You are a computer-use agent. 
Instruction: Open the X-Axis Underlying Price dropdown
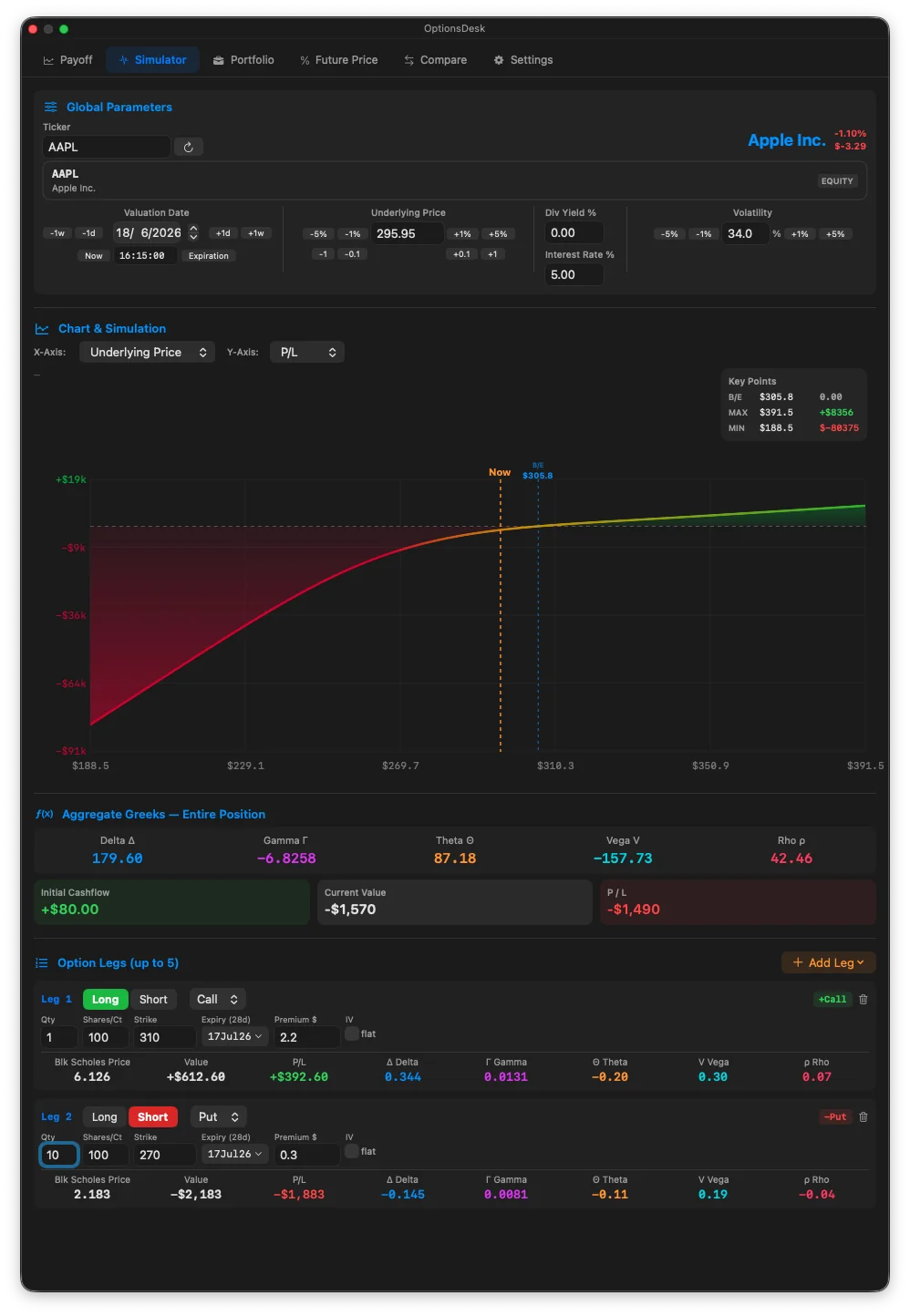147,352
